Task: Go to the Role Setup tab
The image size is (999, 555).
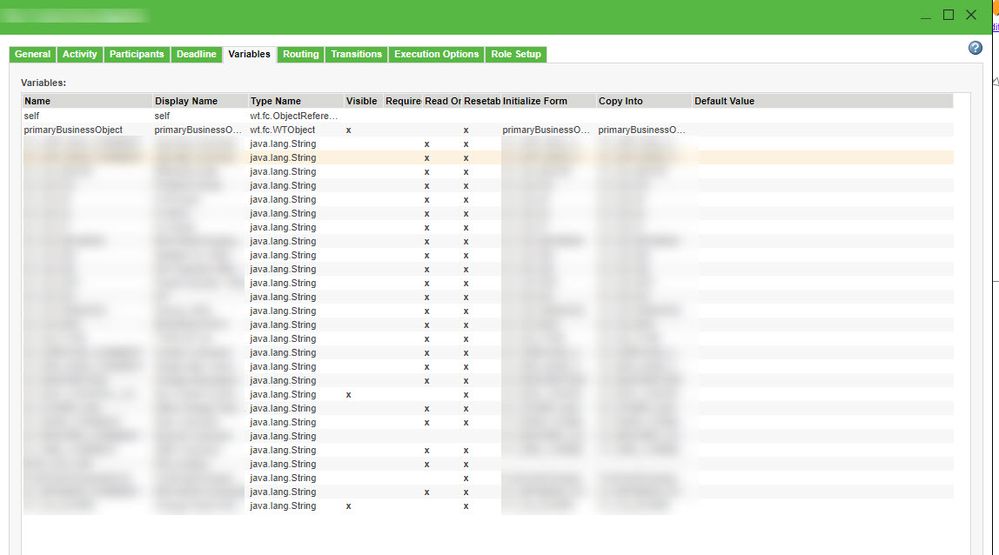Action: pos(516,54)
